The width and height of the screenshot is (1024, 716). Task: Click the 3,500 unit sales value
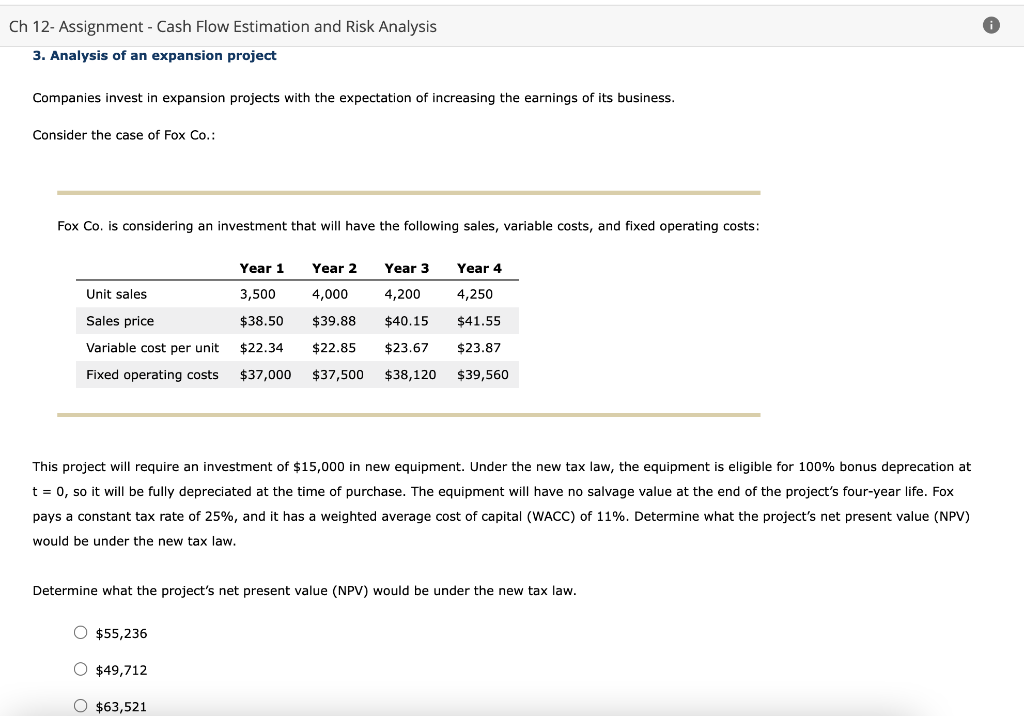259,294
